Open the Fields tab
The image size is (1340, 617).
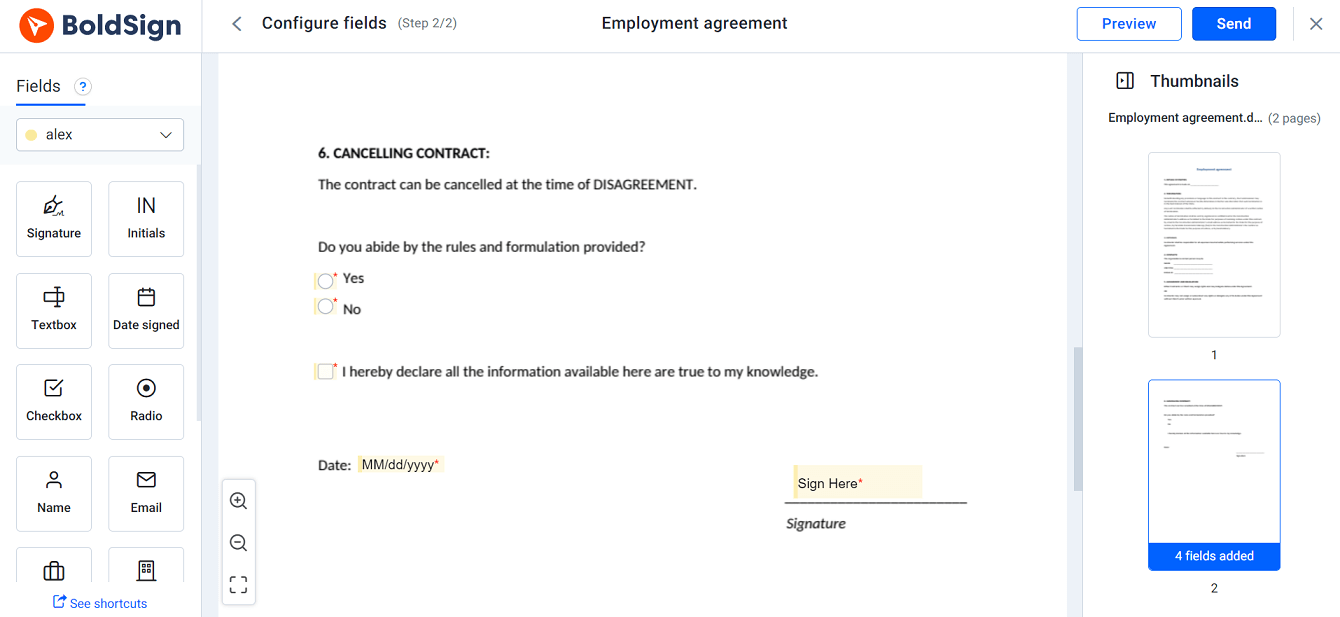39,86
